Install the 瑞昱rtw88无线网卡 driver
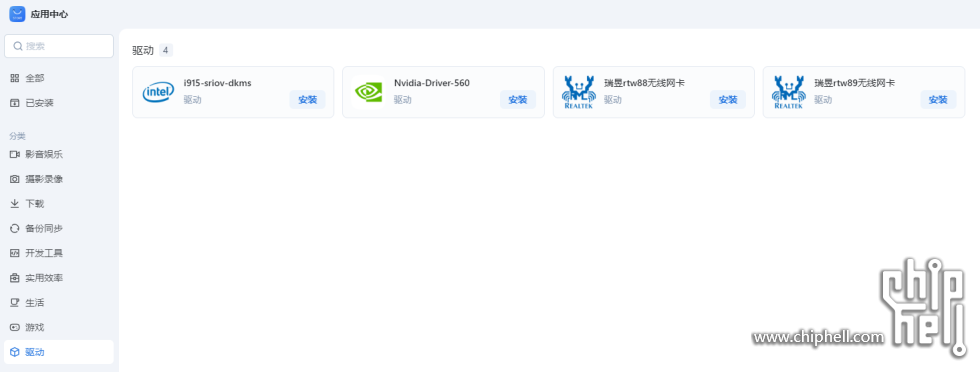 [728, 99]
